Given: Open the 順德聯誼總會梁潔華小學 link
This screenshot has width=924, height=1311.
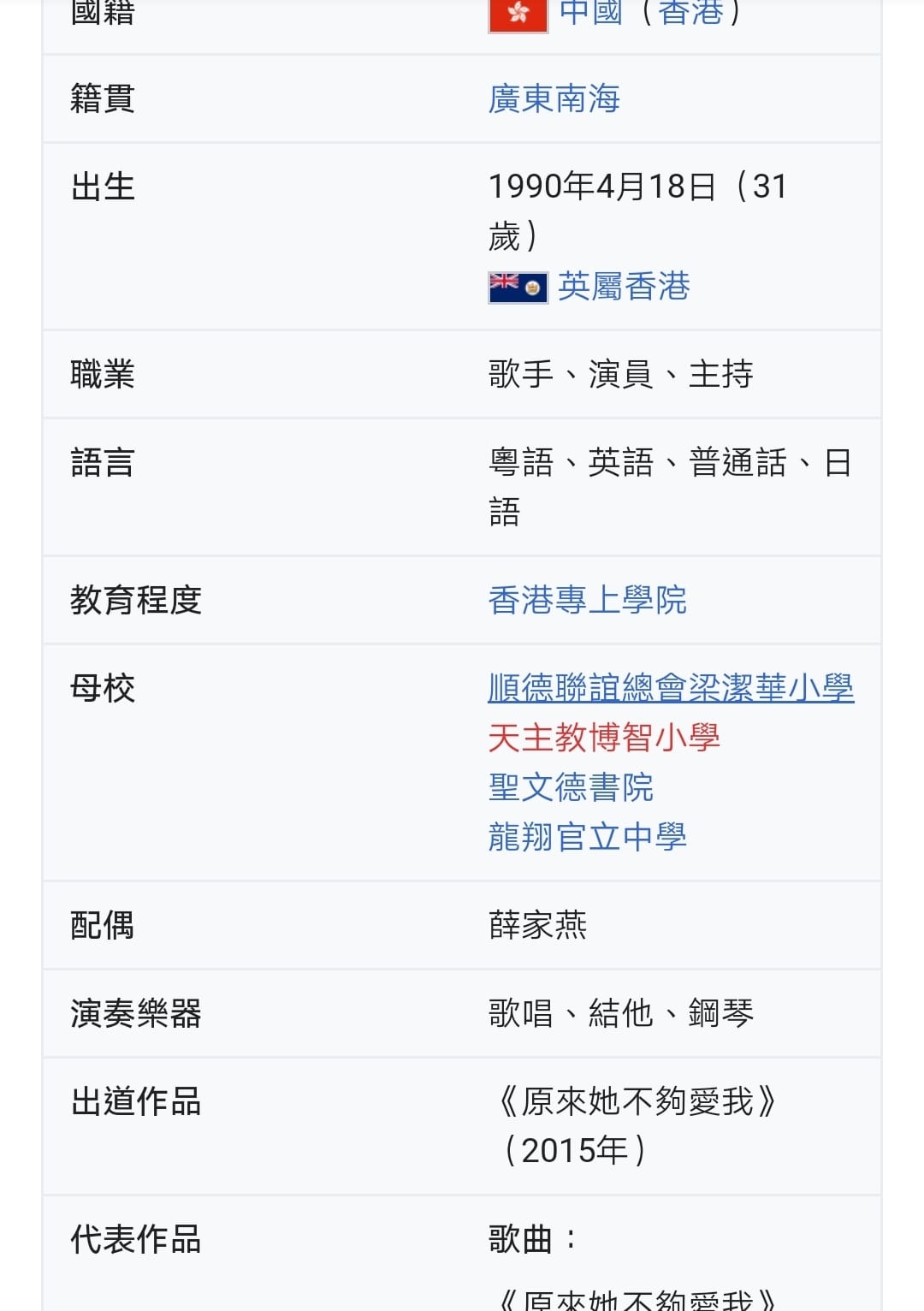Looking at the screenshot, I should [x=671, y=688].
